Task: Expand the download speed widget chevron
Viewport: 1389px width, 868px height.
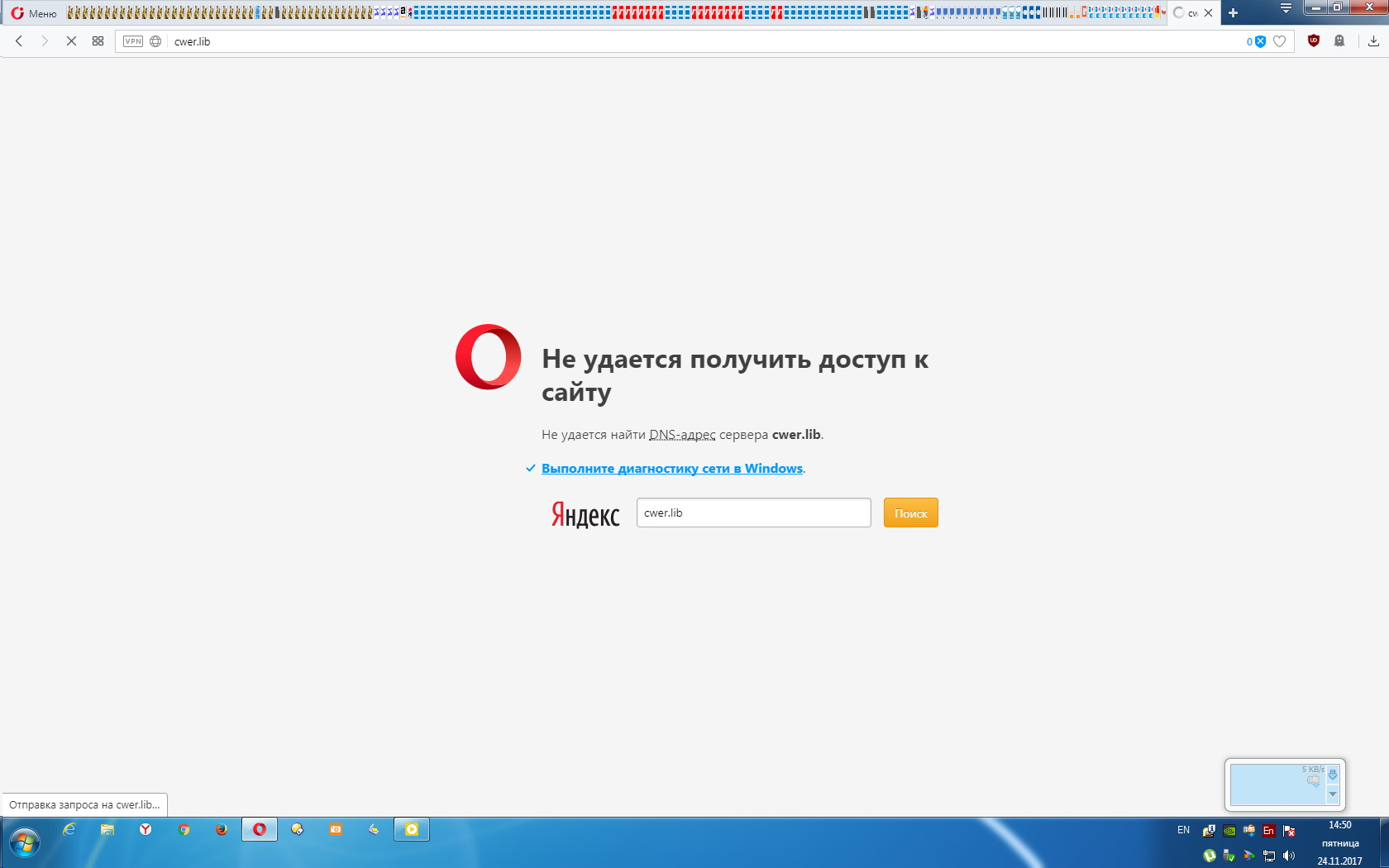Action: [x=1333, y=795]
